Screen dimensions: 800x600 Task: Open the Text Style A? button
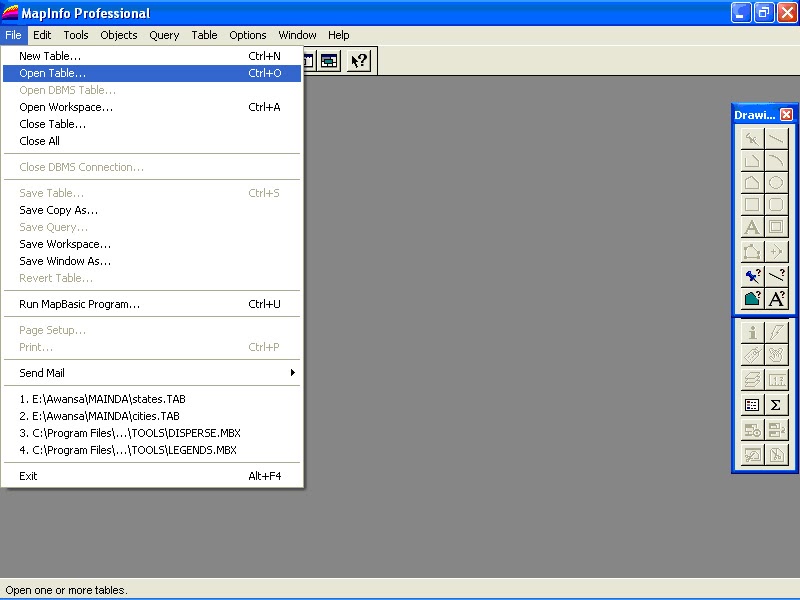[x=776, y=298]
